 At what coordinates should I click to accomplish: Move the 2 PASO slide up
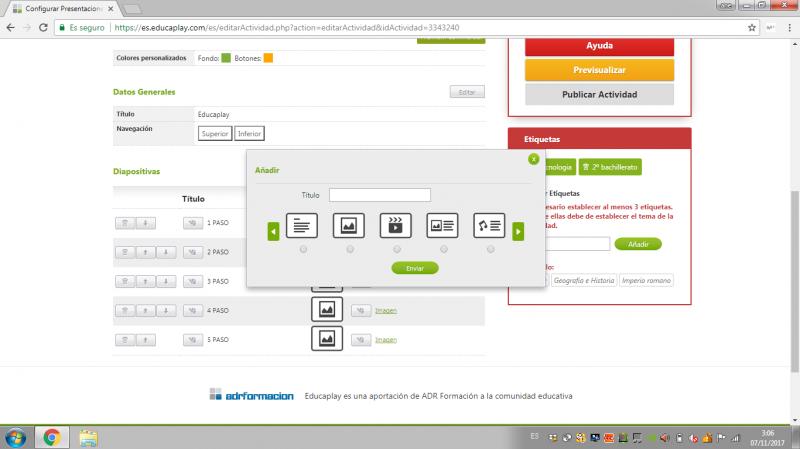(145, 252)
